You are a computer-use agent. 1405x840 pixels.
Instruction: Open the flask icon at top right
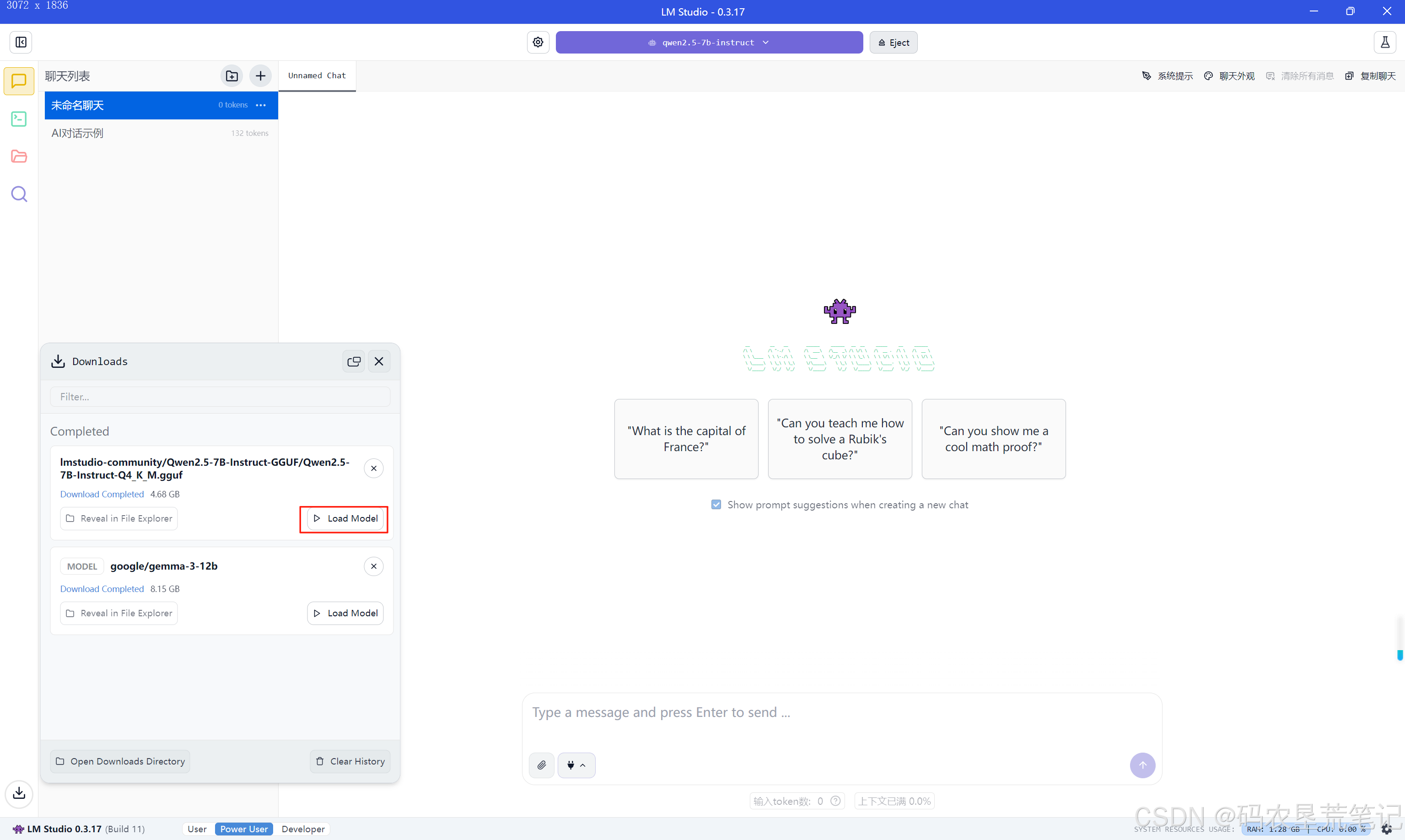(1384, 43)
